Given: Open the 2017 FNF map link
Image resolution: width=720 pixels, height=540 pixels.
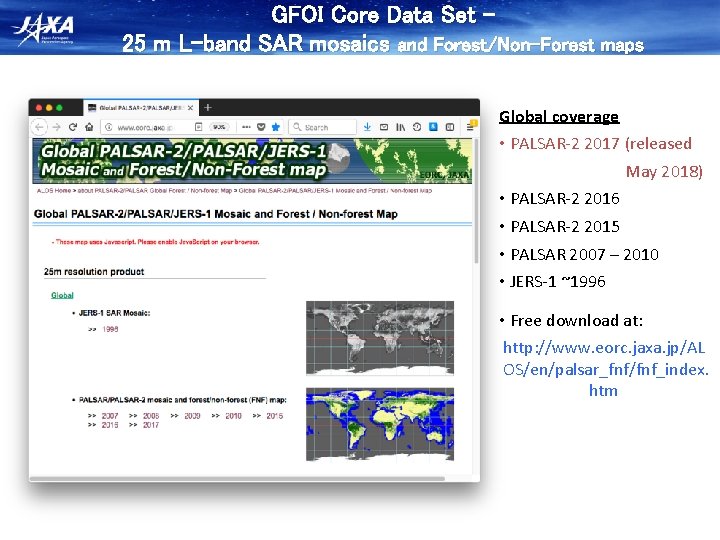Looking at the screenshot, I should [x=151, y=425].
